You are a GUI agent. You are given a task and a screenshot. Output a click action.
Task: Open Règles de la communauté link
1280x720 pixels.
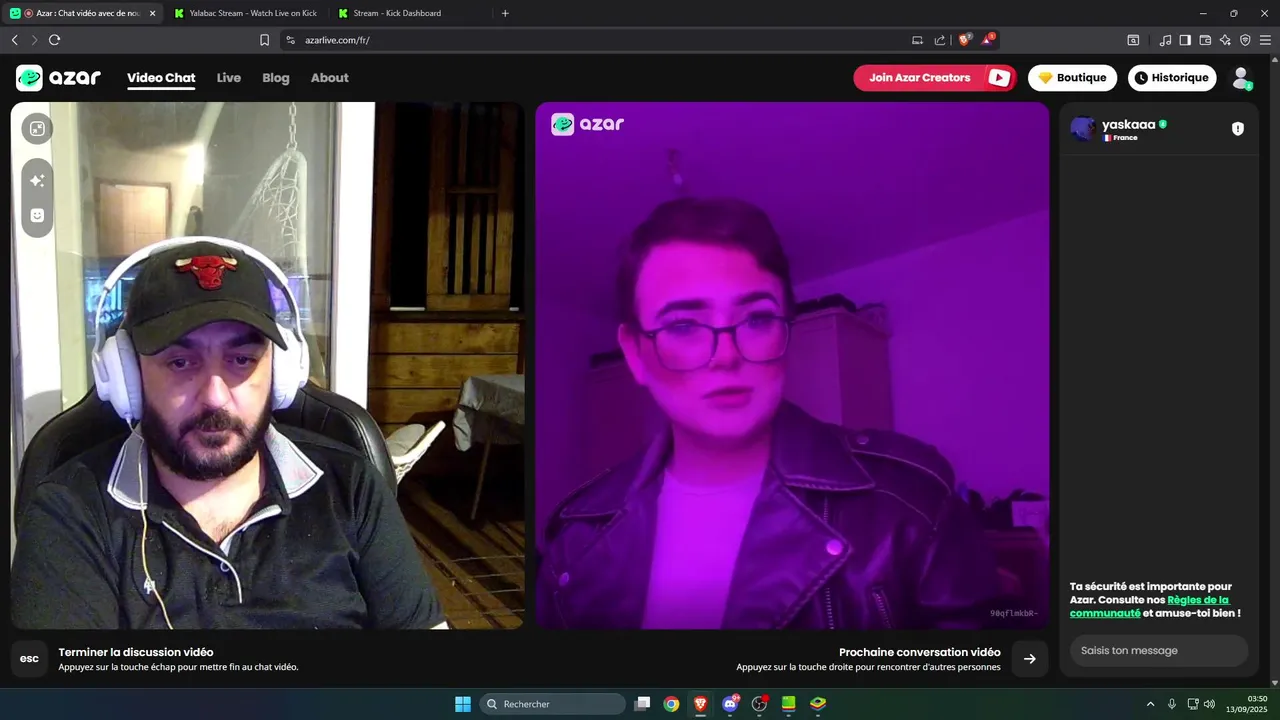(x=1150, y=606)
